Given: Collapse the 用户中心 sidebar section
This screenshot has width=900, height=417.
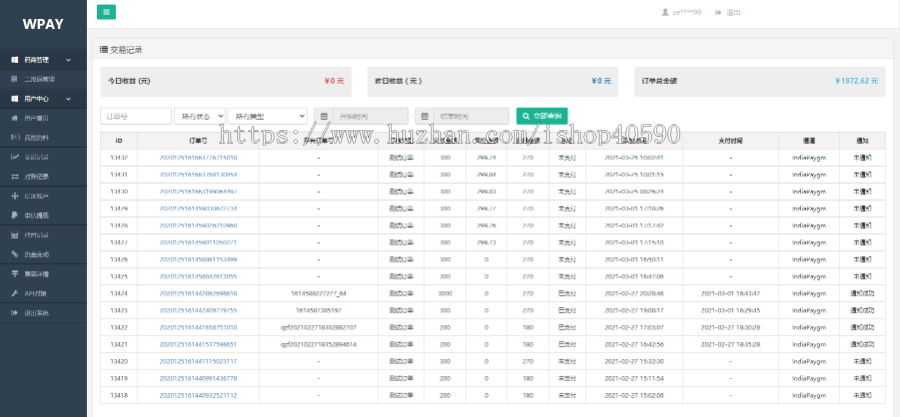Looking at the screenshot, I should (43, 99).
